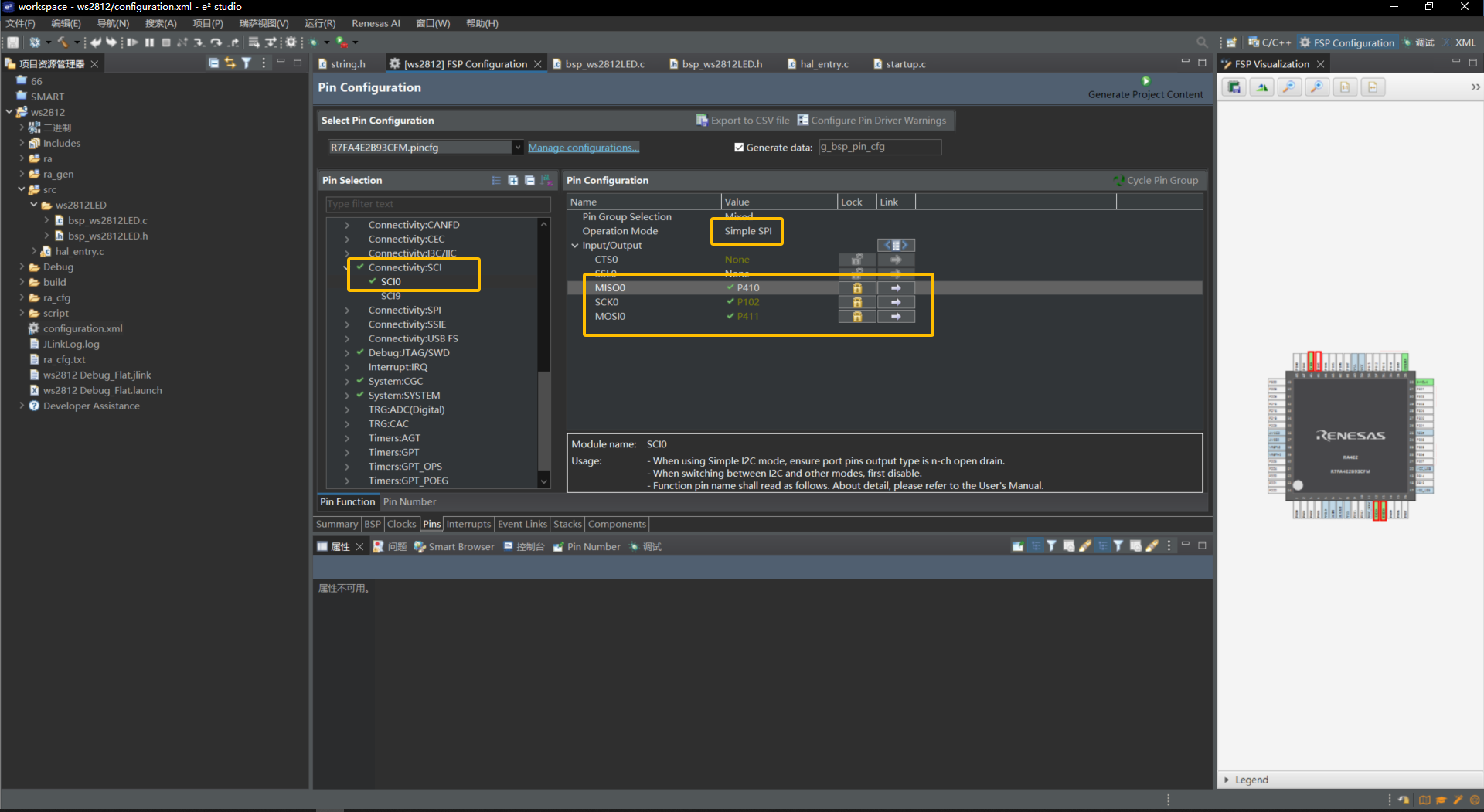Click the Step Into icon
1484x812 pixels.
tap(199, 42)
